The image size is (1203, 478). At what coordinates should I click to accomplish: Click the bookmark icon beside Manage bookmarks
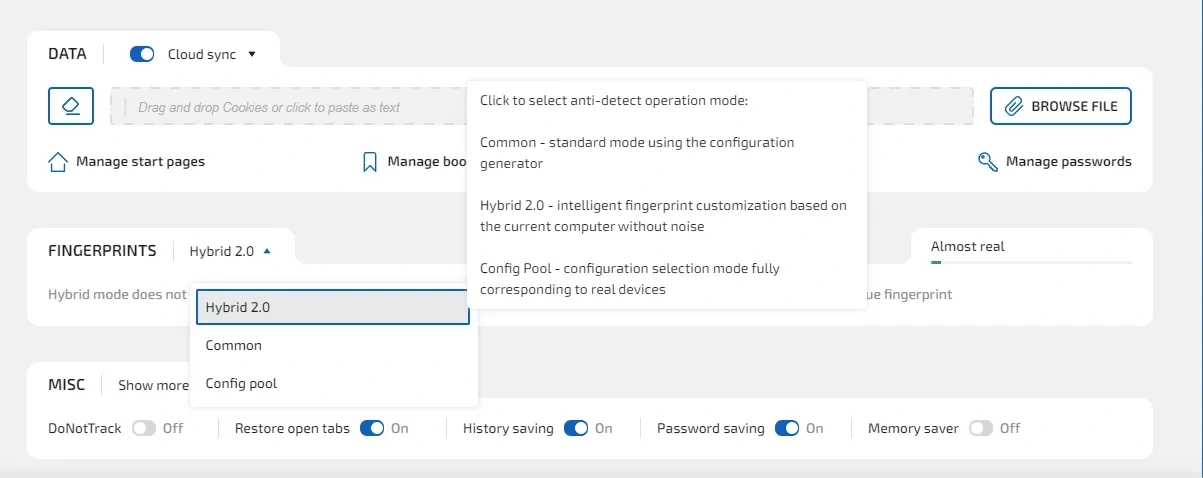point(370,162)
